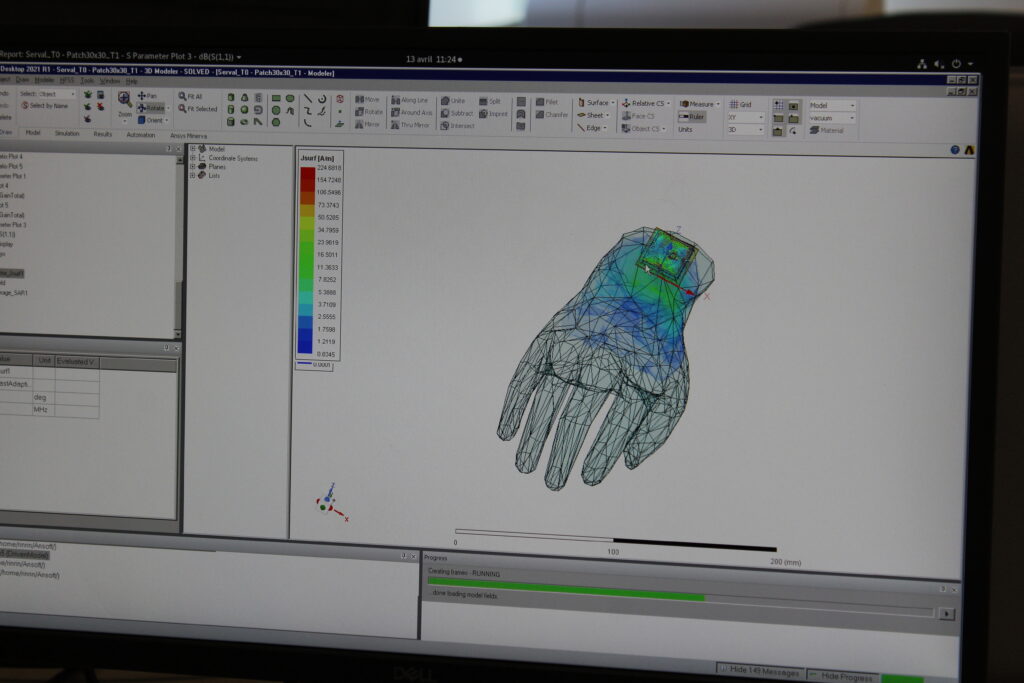Viewport: 1024px width, 683px height.
Task: Click the Evaluated V column header
Action: [x=76, y=361]
